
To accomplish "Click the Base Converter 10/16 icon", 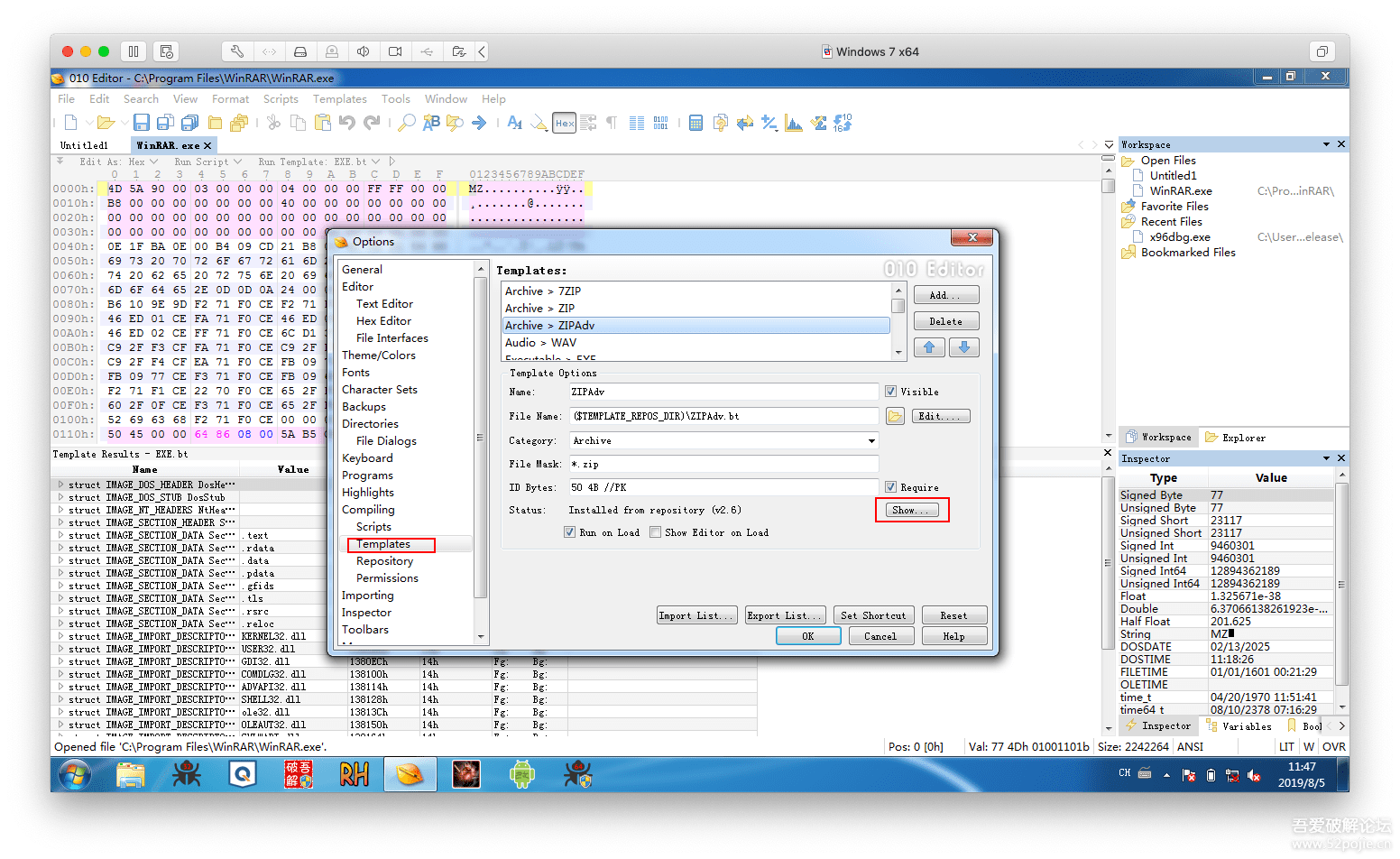I will [x=843, y=123].
